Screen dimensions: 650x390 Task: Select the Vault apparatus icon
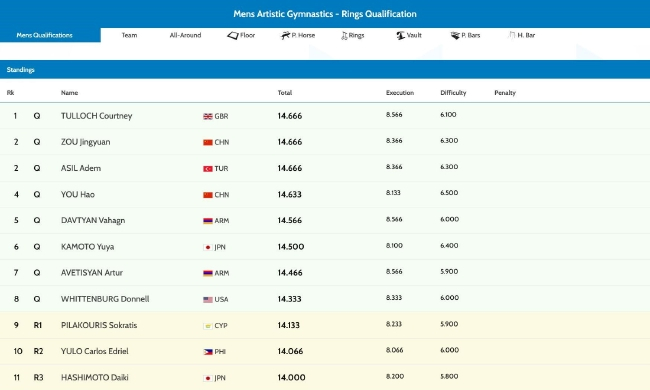click(x=400, y=36)
